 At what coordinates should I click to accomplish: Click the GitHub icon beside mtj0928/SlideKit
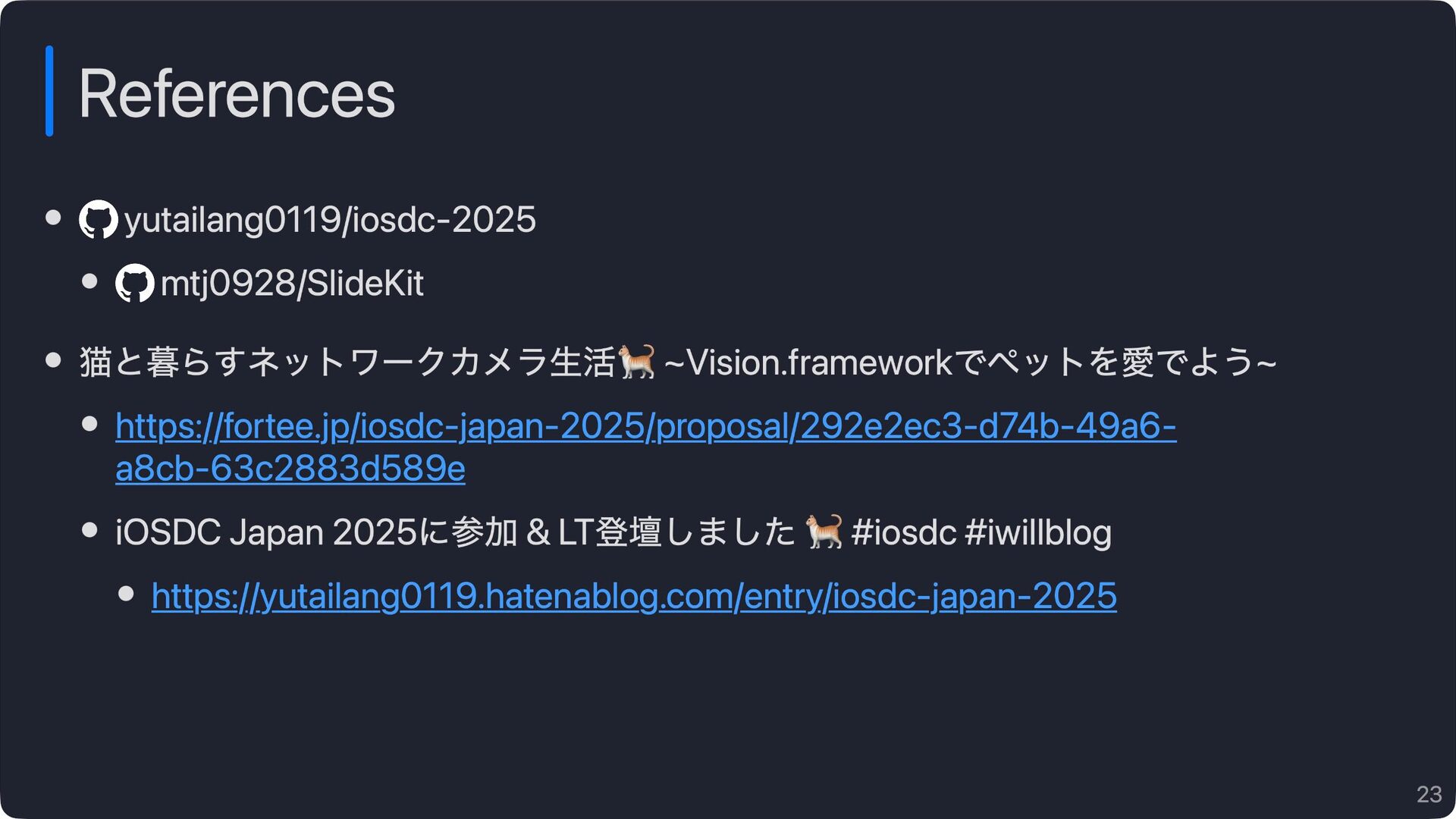pyautogui.click(x=135, y=283)
